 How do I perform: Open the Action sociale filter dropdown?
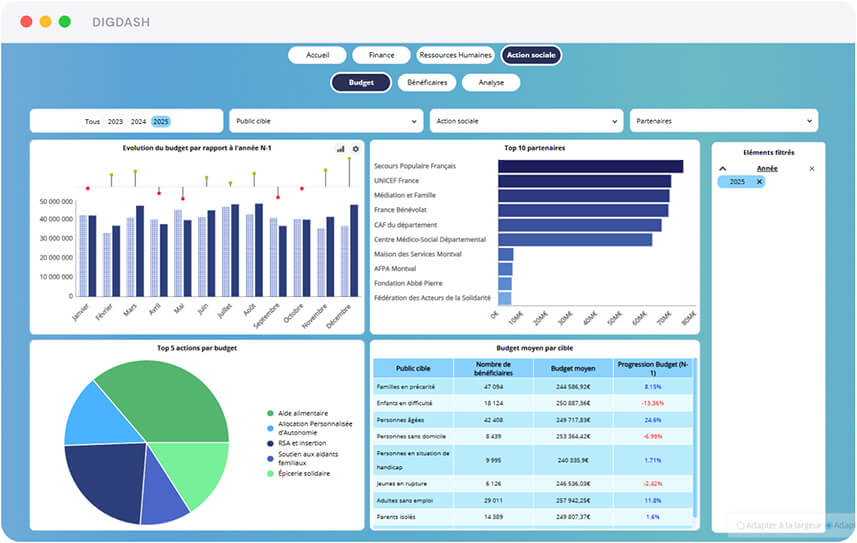(526, 121)
